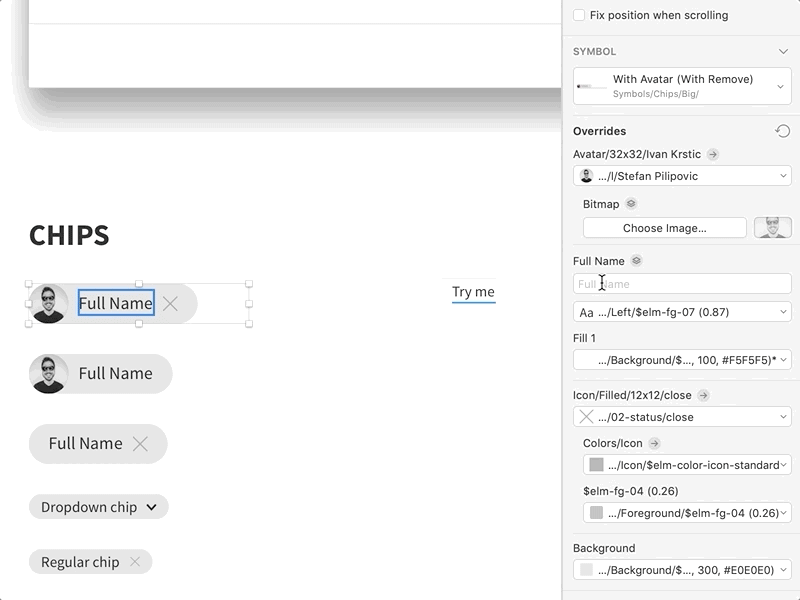This screenshot has width=800, height=600.
Task: Select the Full Name text of the no-avatar chip
Action: click(x=85, y=443)
